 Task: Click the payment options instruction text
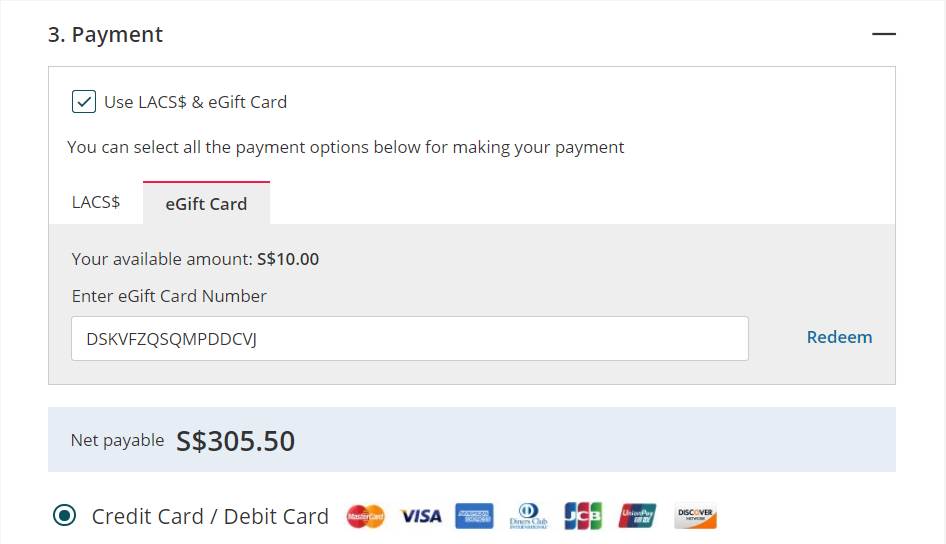[x=345, y=147]
